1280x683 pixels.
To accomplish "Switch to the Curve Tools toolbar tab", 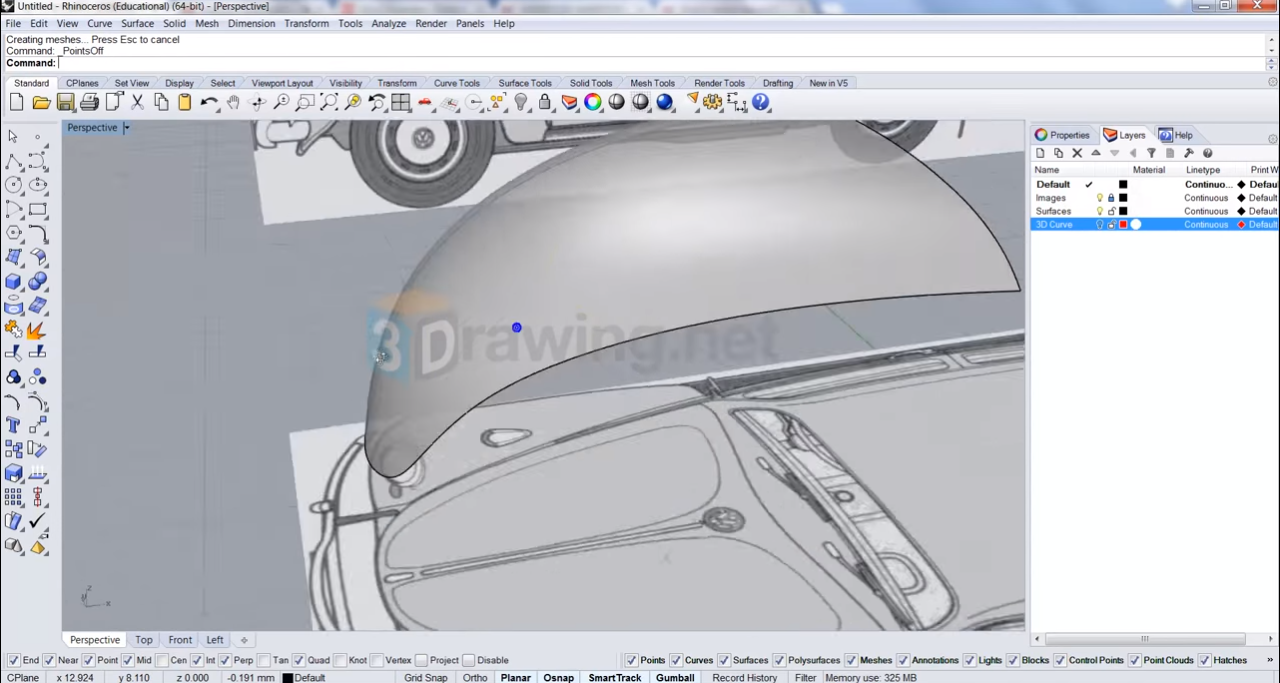I will pos(456,83).
